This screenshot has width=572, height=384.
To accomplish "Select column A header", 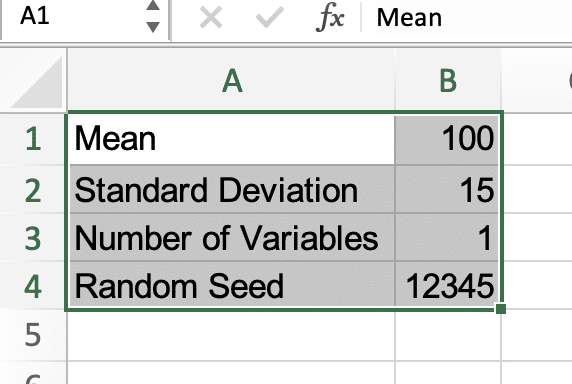I will [x=231, y=81].
